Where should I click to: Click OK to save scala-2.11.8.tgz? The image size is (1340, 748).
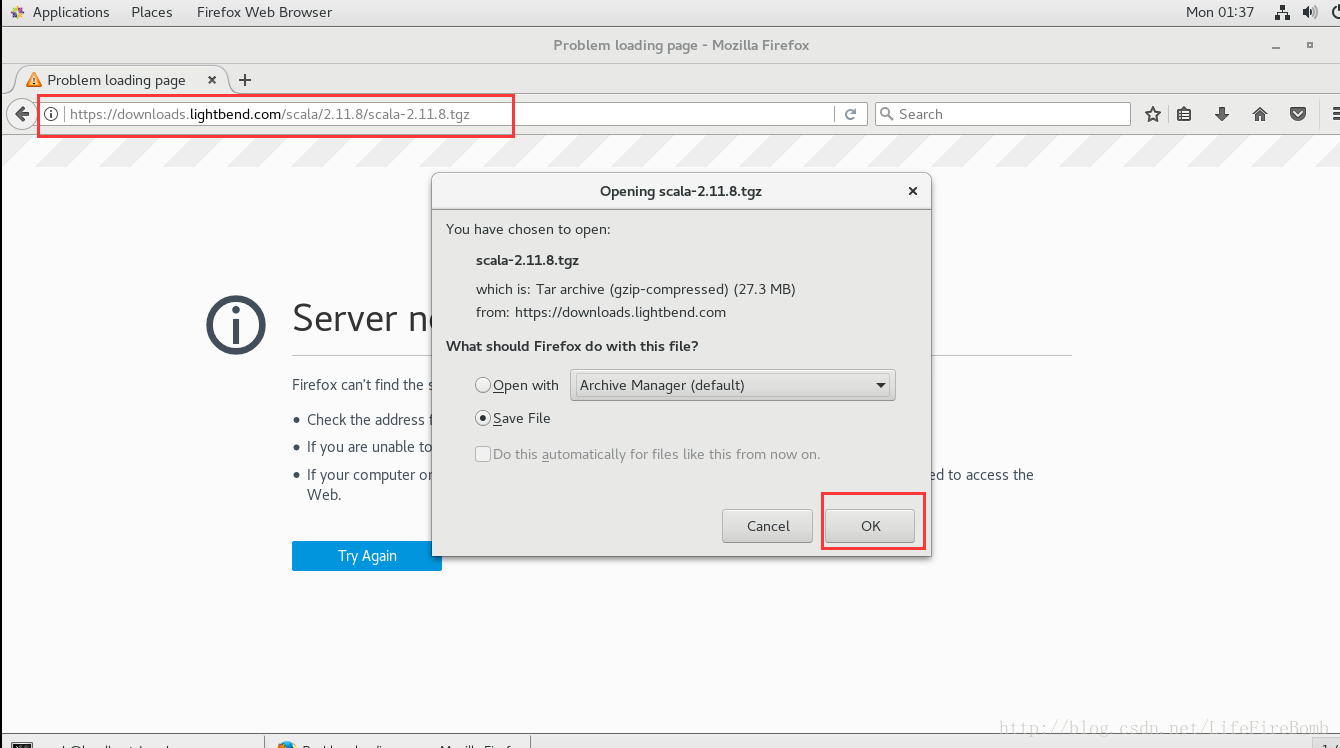coord(870,526)
